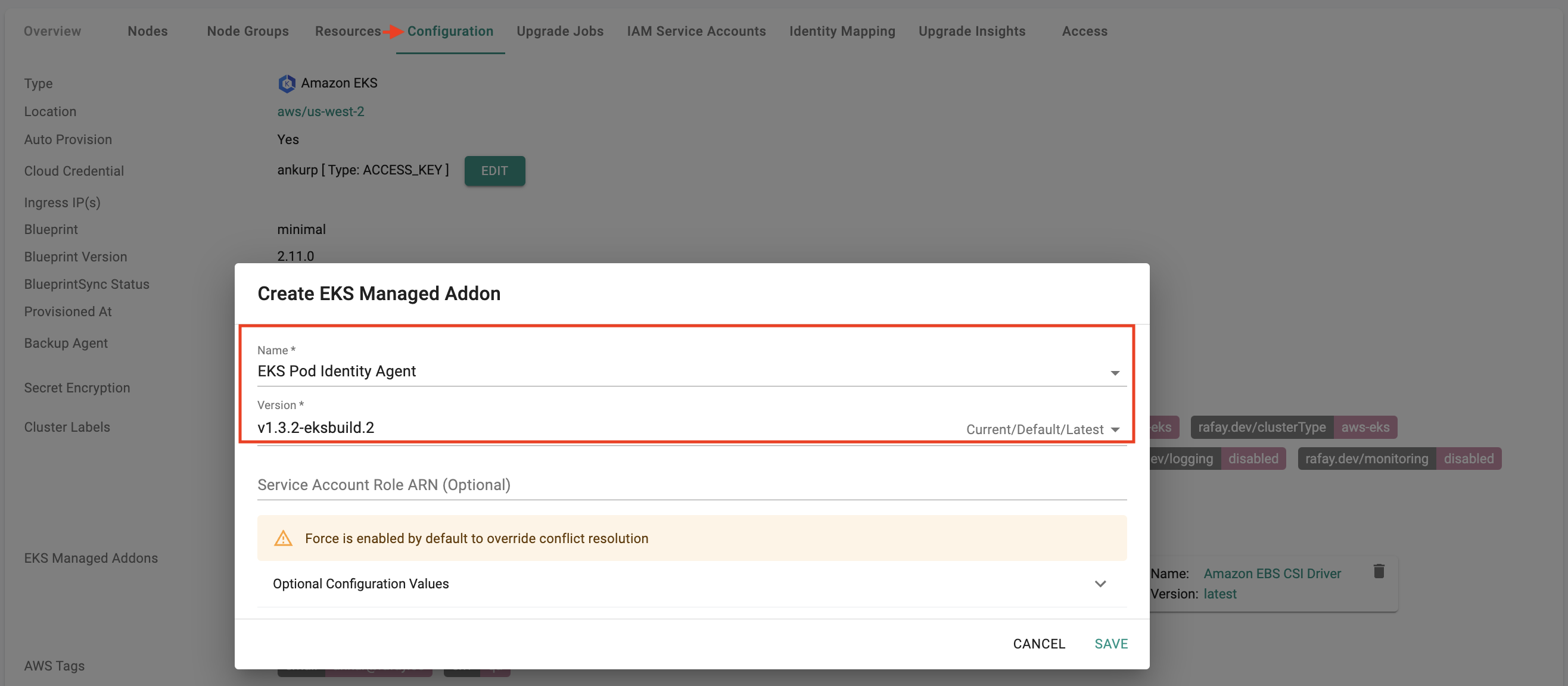Click the Blueprint Version value 2.11.0
The image size is (1568, 686).
pos(296,256)
